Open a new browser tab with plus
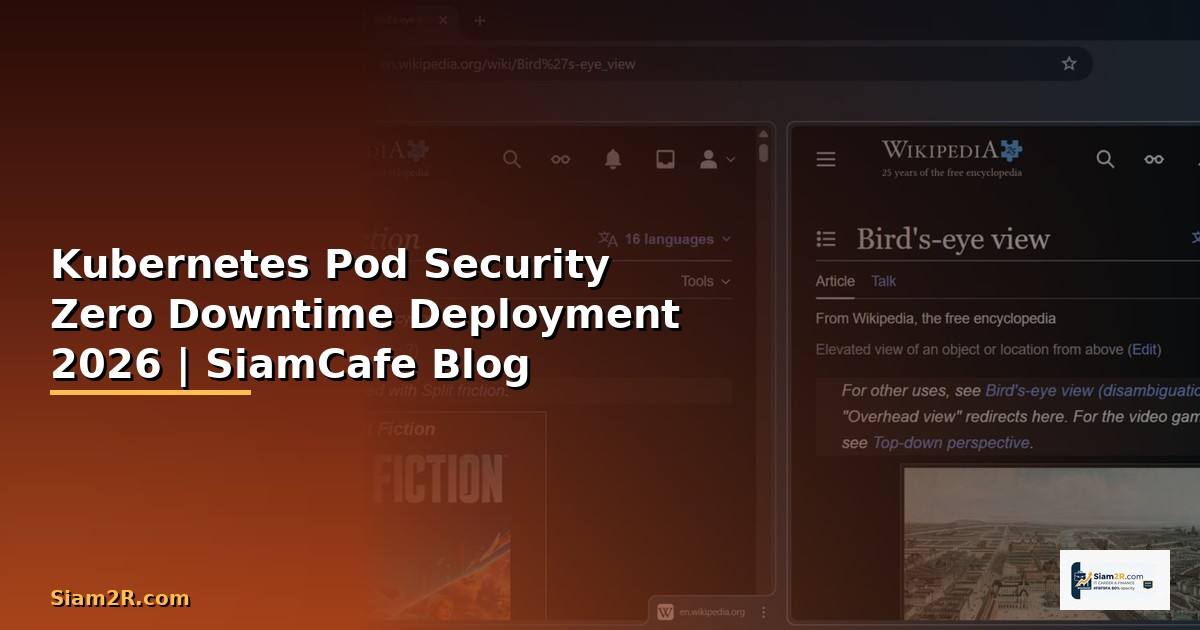 click(479, 20)
